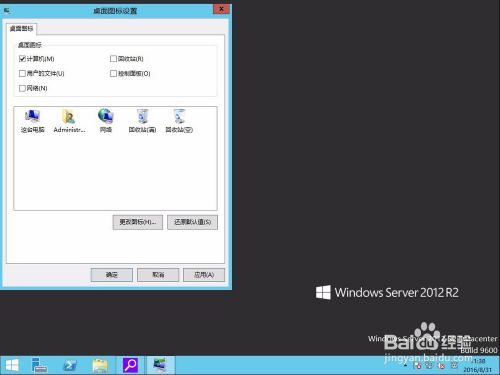Show hidden tray icons arrow
This screenshot has width=500, height=375.
[406, 366]
